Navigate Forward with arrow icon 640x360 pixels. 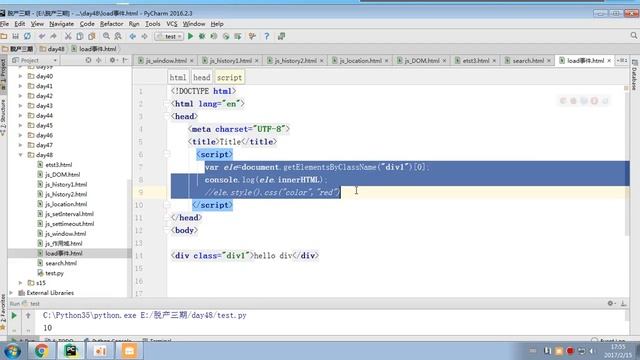tap(144, 36)
